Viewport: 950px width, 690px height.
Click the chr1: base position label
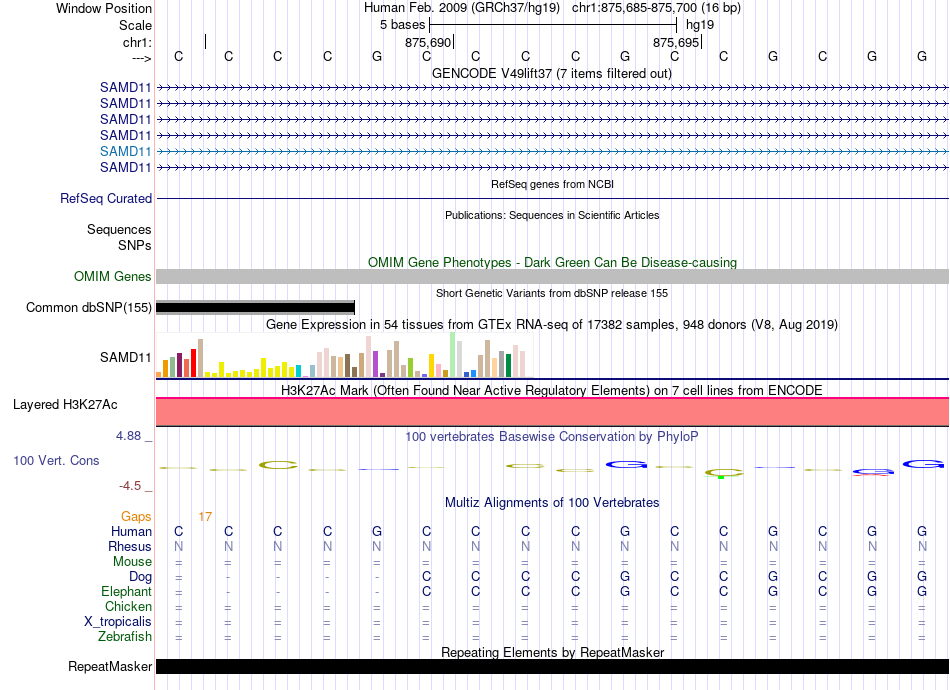(x=137, y=42)
